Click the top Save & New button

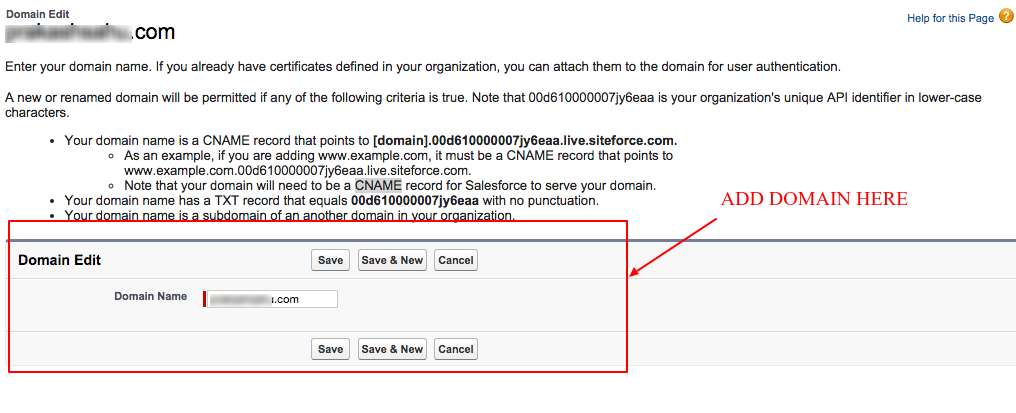[391, 260]
